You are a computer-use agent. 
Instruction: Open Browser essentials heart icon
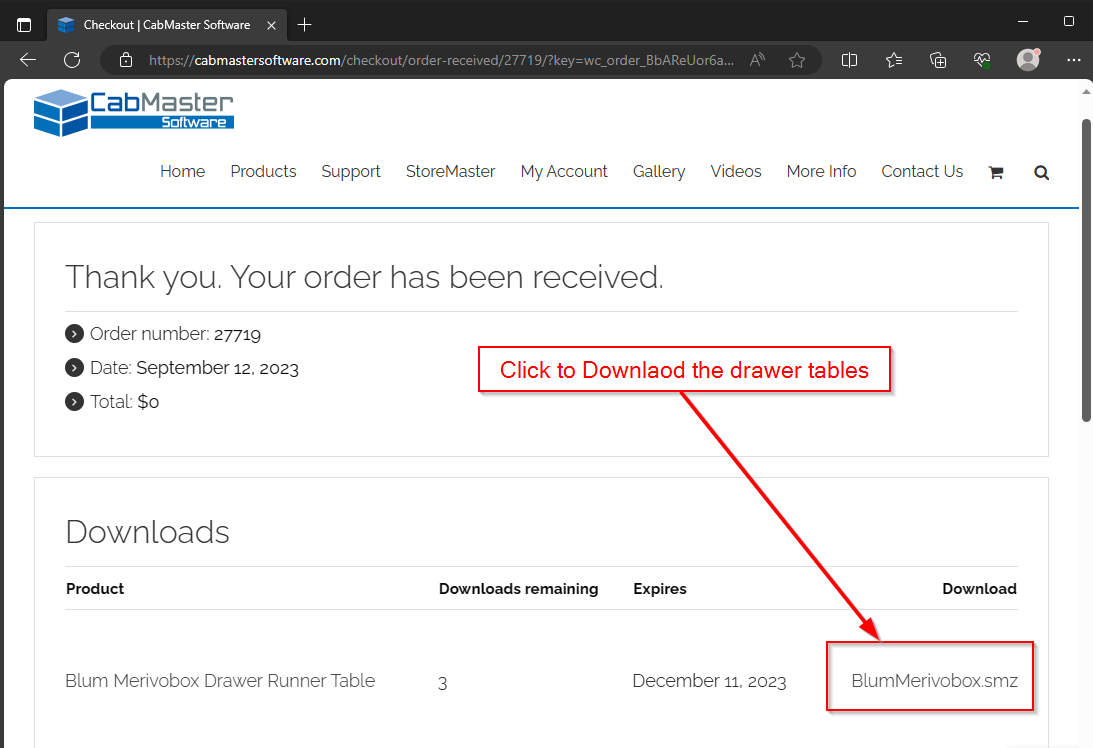pyautogui.click(x=982, y=60)
